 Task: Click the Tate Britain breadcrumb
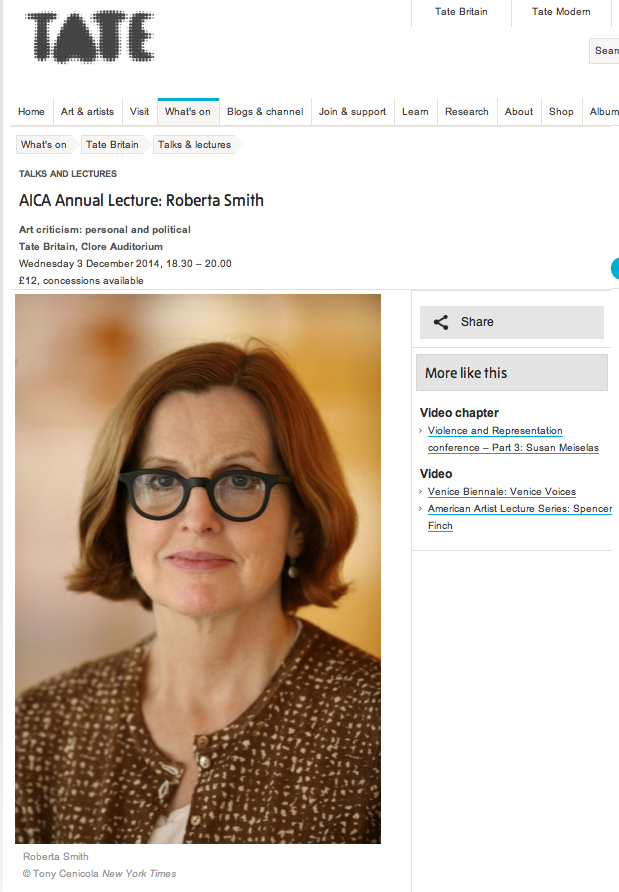point(112,144)
